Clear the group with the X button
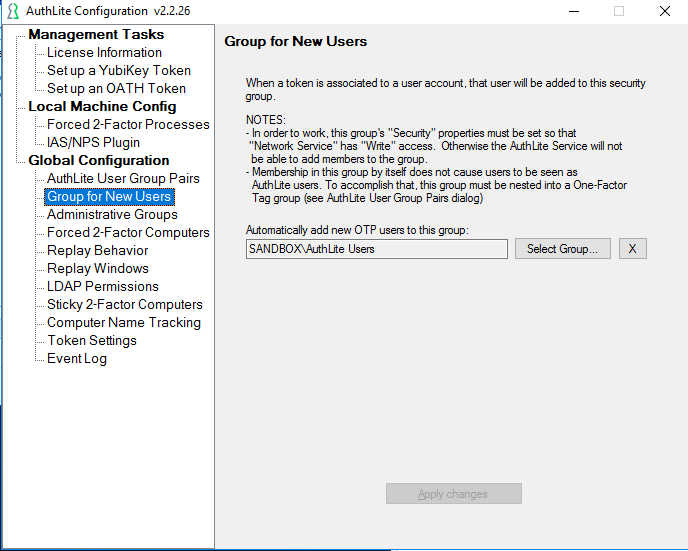Viewport: 688px width, 551px height. [x=632, y=249]
